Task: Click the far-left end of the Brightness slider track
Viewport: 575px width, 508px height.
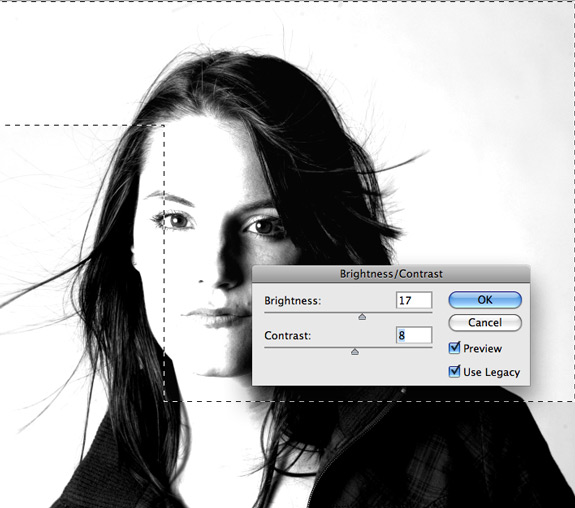Action: point(265,313)
